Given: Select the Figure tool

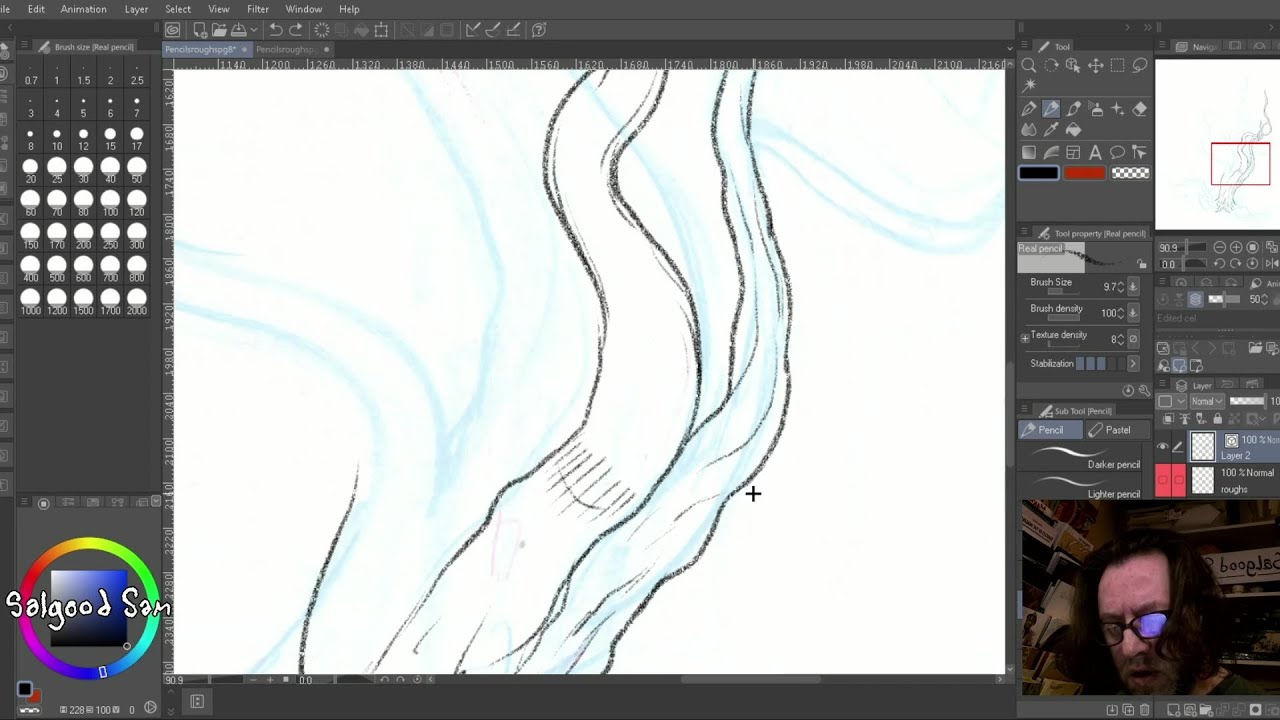Looking at the screenshot, I should pos(1051,153).
